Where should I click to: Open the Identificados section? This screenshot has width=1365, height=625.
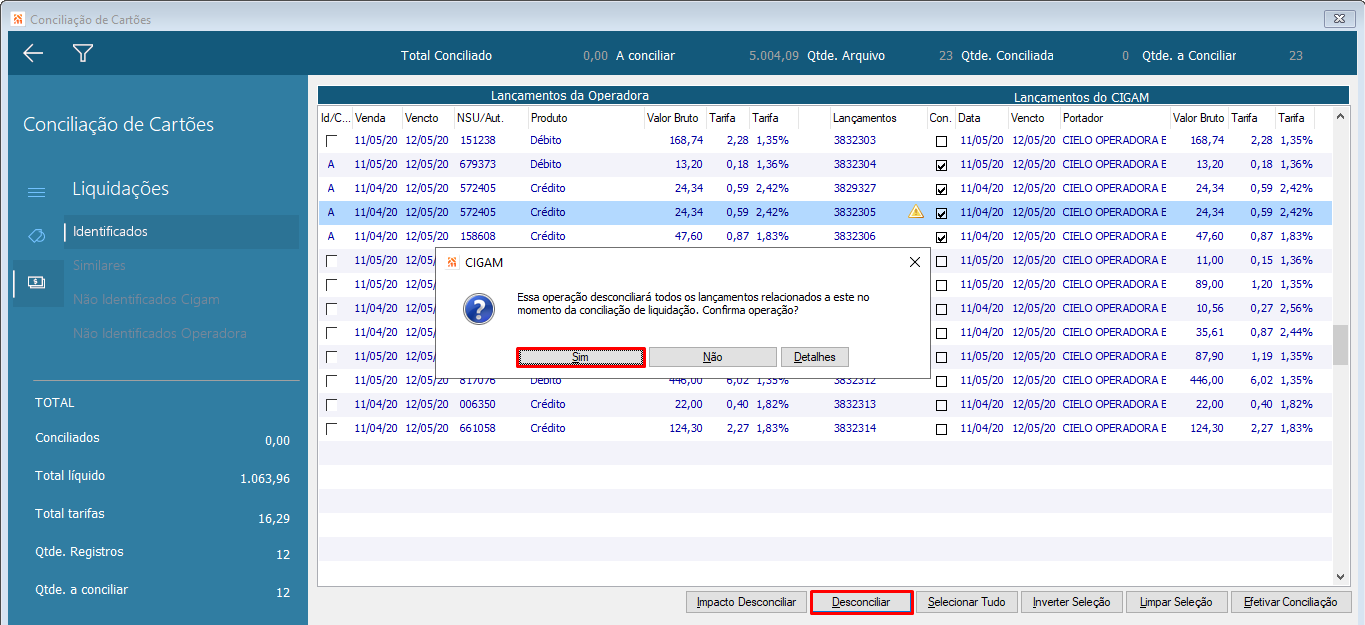pos(110,232)
